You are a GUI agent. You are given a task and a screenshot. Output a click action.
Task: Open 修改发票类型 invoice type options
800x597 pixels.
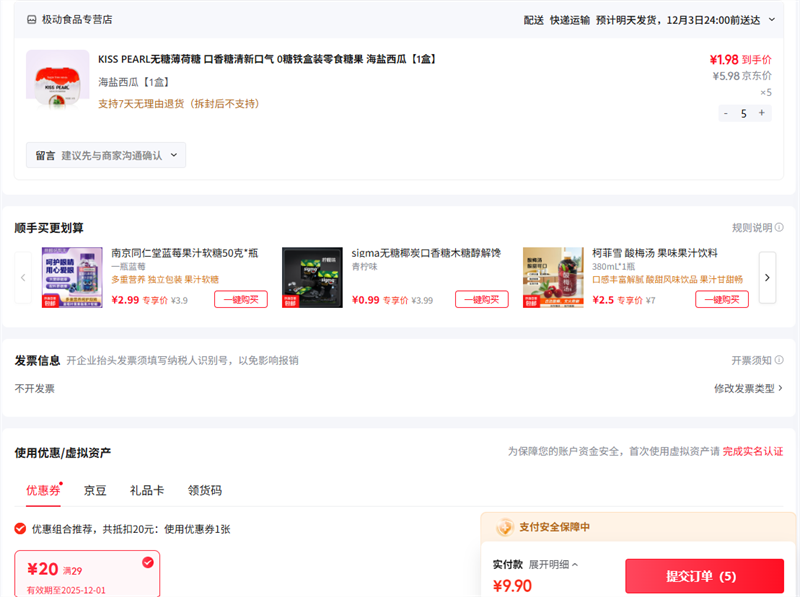click(748, 388)
